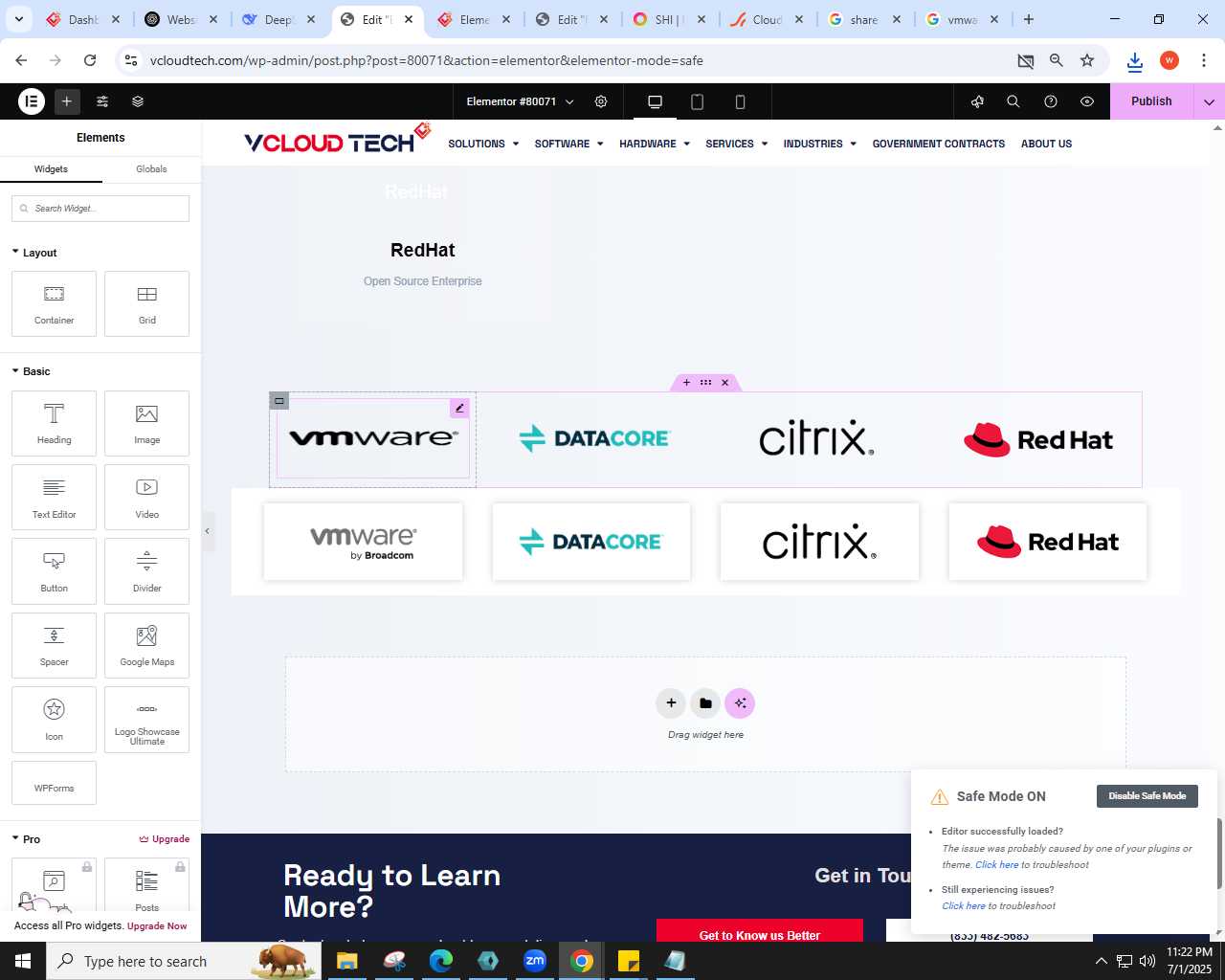The height and width of the screenshot is (980, 1225).
Task: Open Help question mark icon
Action: [1051, 101]
